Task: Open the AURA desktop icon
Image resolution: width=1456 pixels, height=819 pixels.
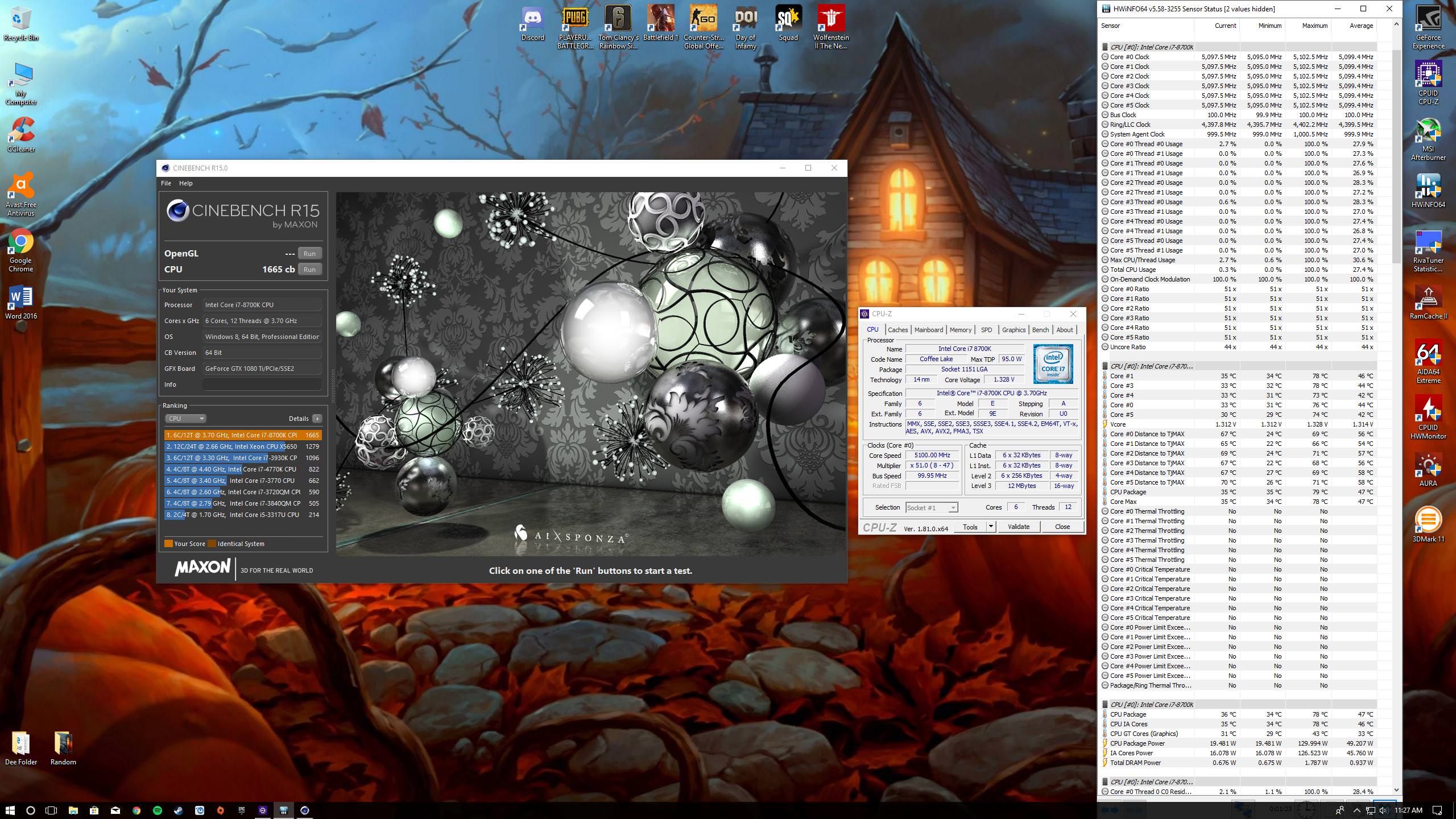Action: 1428,470
